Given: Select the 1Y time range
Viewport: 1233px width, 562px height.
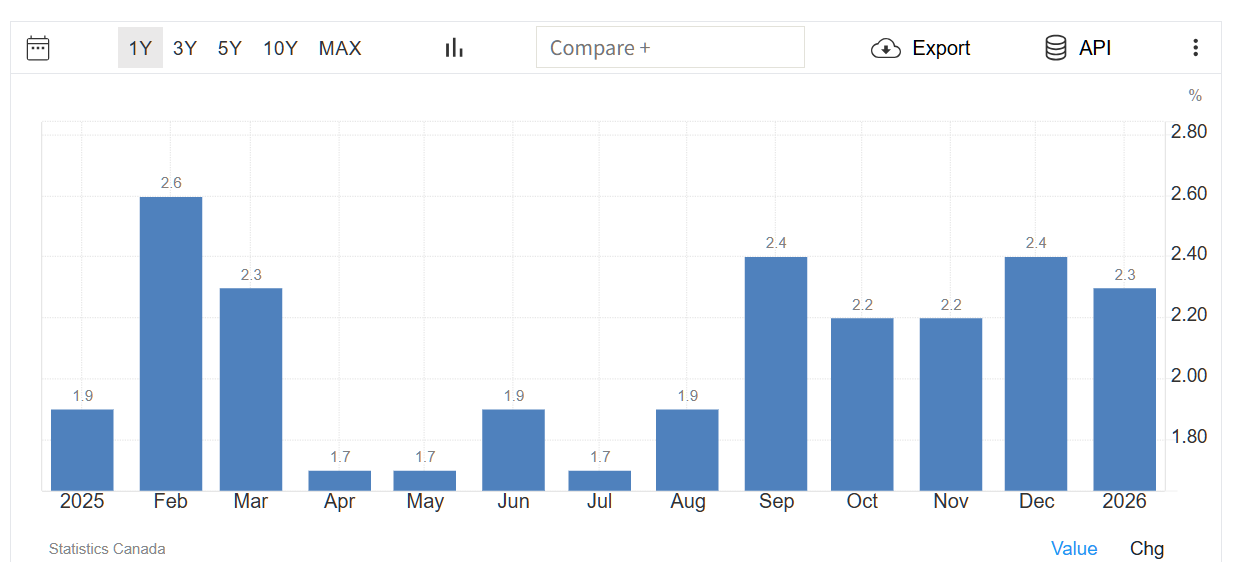Looking at the screenshot, I should (140, 48).
